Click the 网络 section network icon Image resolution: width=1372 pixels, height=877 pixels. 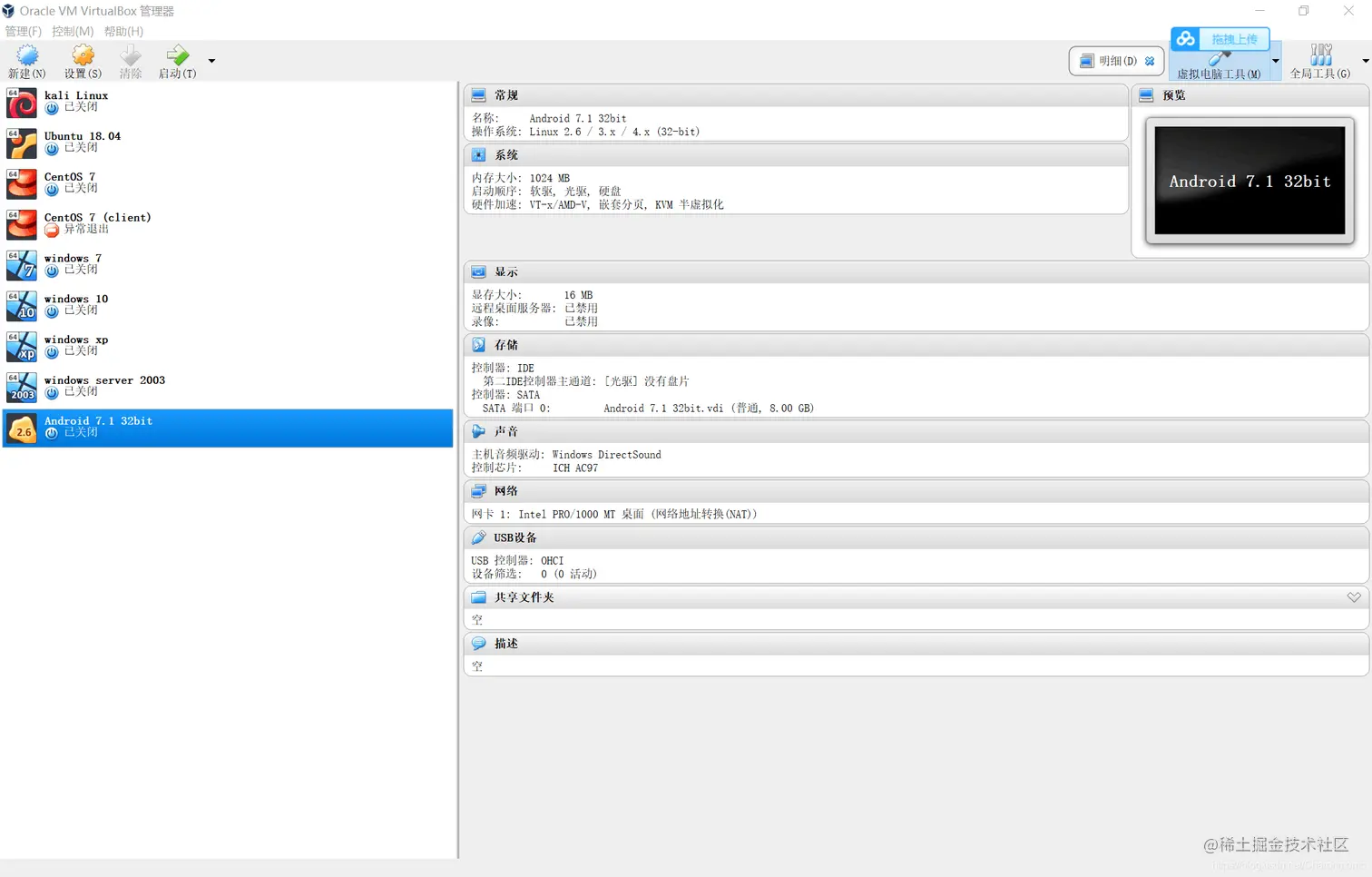coord(478,491)
